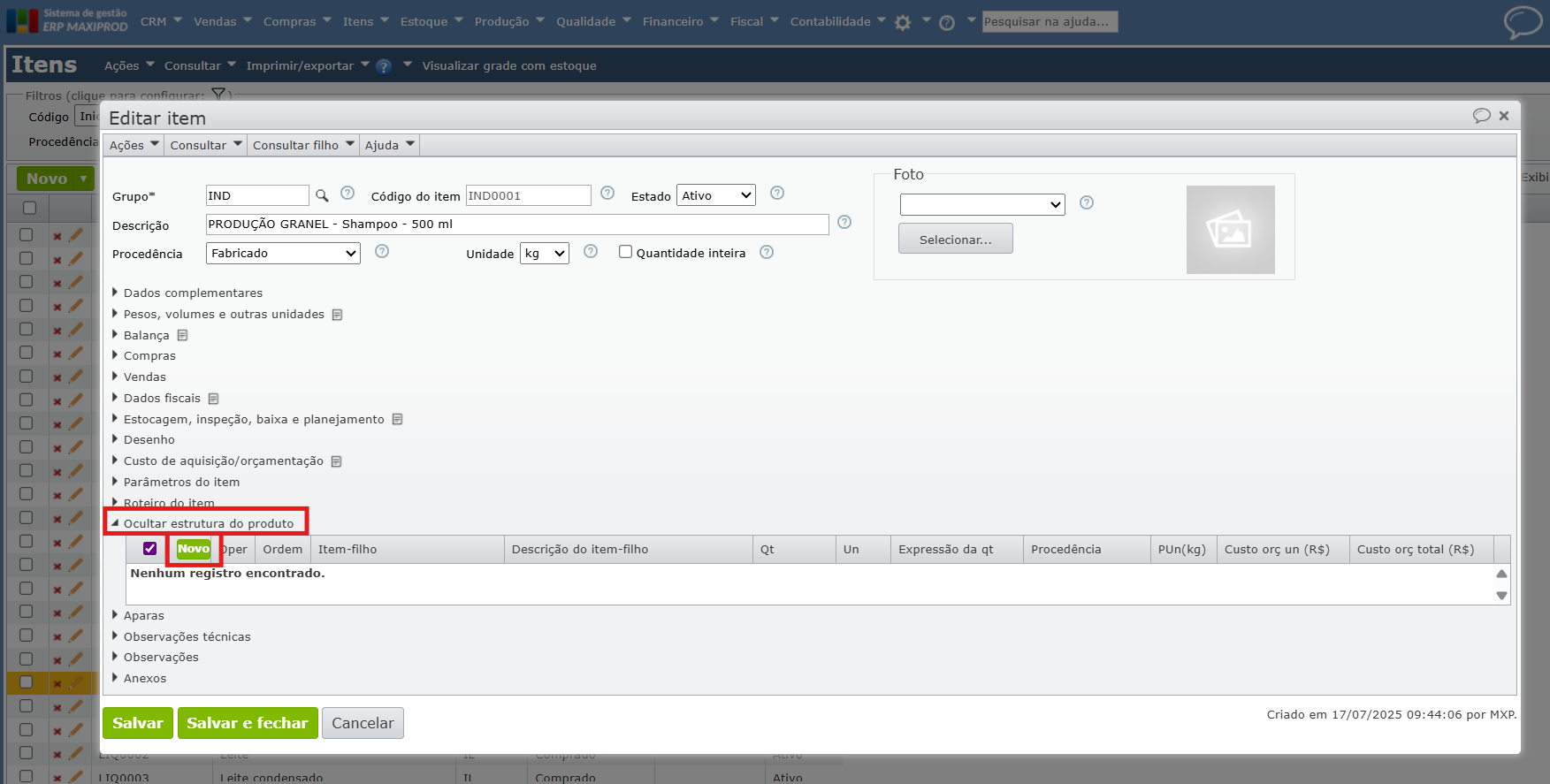This screenshot has height=784, width=1550.
Task: Expand the Compras section
Action: (x=144, y=355)
